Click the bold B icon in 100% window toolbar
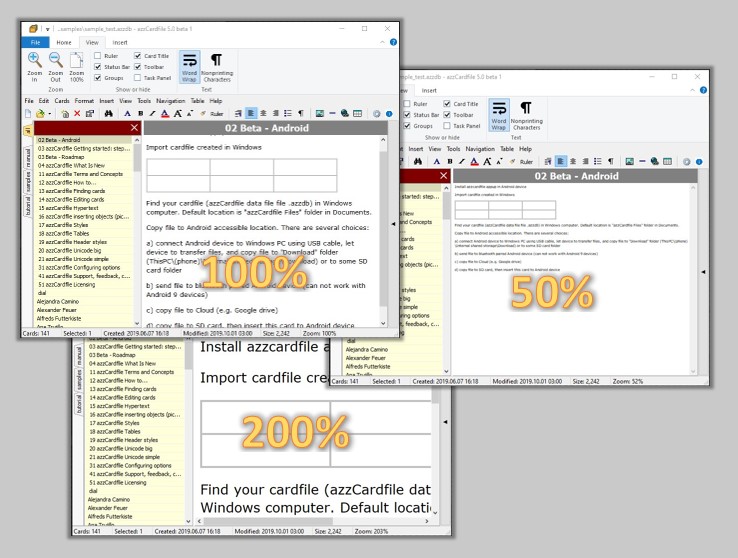 coord(140,113)
